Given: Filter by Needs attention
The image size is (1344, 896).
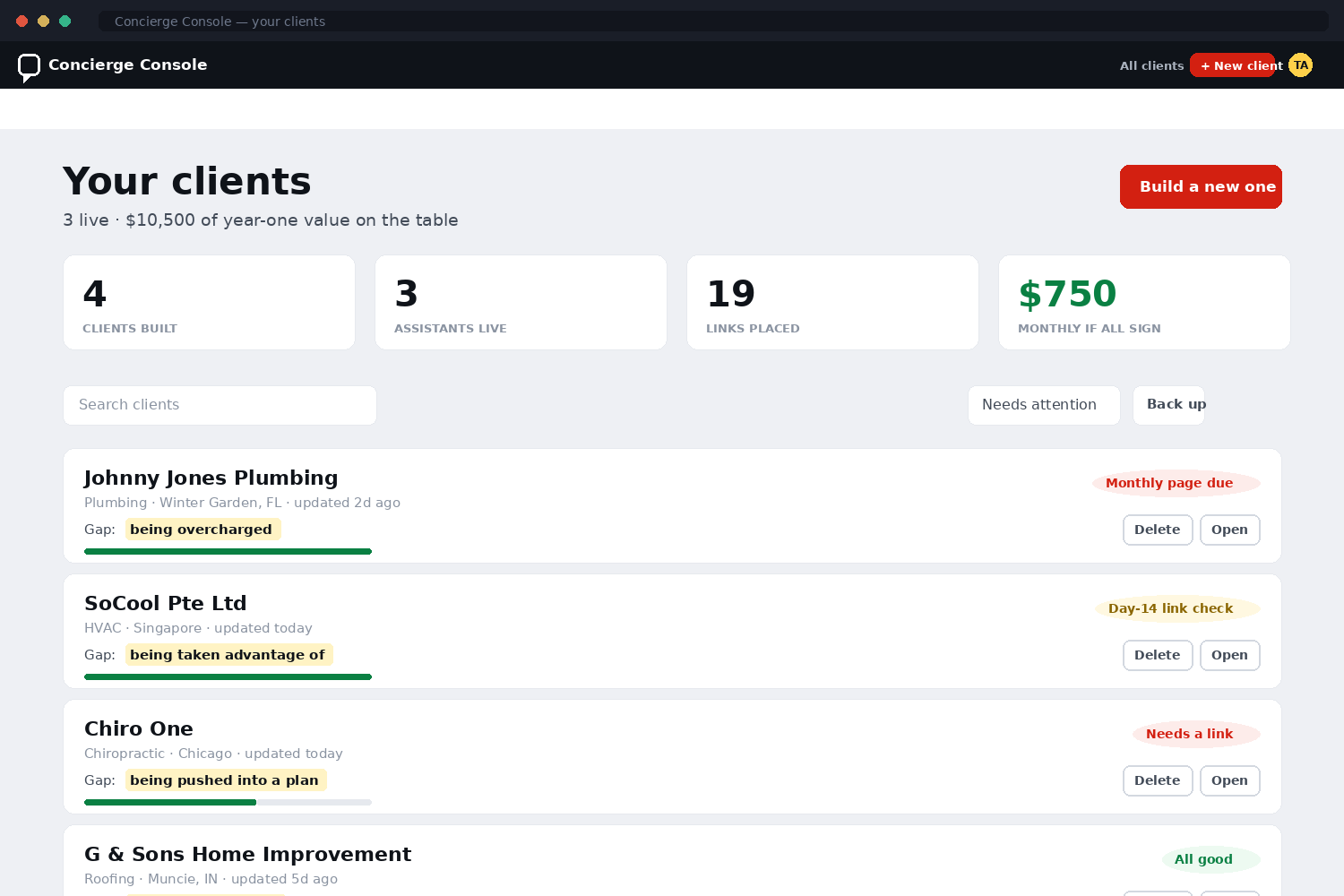Looking at the screenshot, I should point(1044,405).
